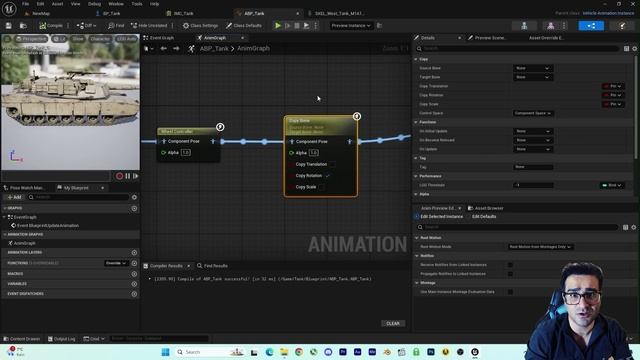The height and width of the screenshot is (360, 640).
Task: Click the Details property matrix grid icon
Action: (626, 49)
